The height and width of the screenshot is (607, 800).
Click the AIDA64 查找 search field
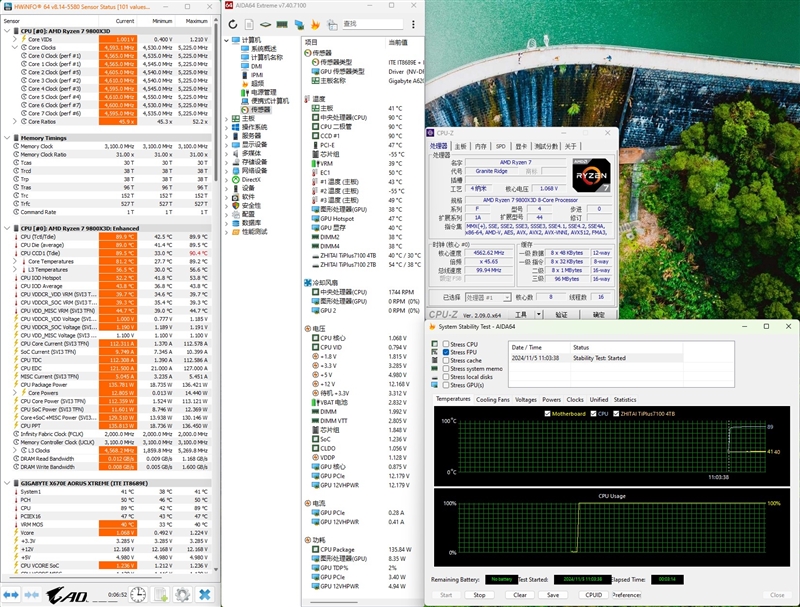tap(372, 24)
